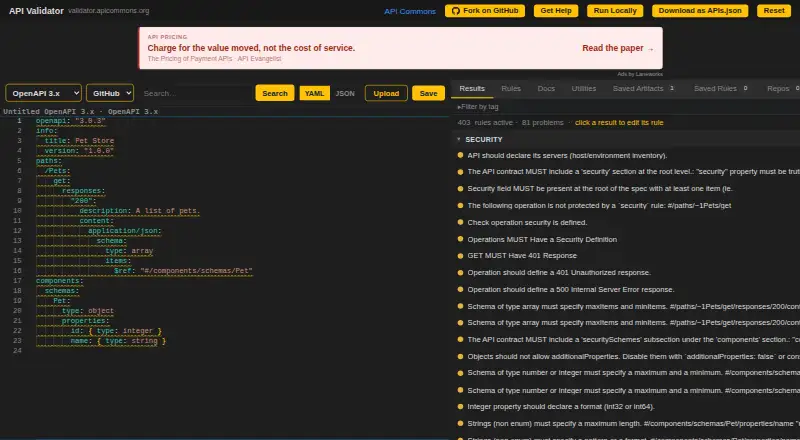Screen dimensions: 800x440
Task: Switch to the Results tab
Action: click(x=472, y=89)
